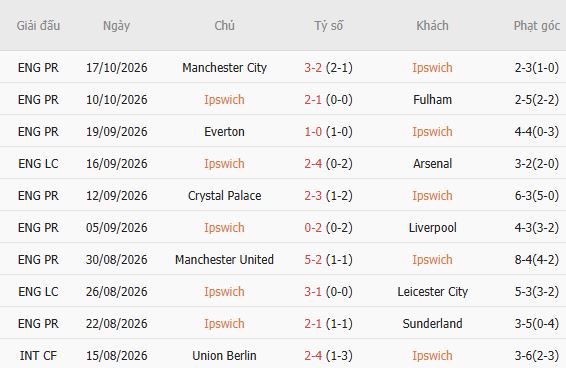Select the Fulham away team link
Viewport: 566px width, 368px height.
(432, 99)
